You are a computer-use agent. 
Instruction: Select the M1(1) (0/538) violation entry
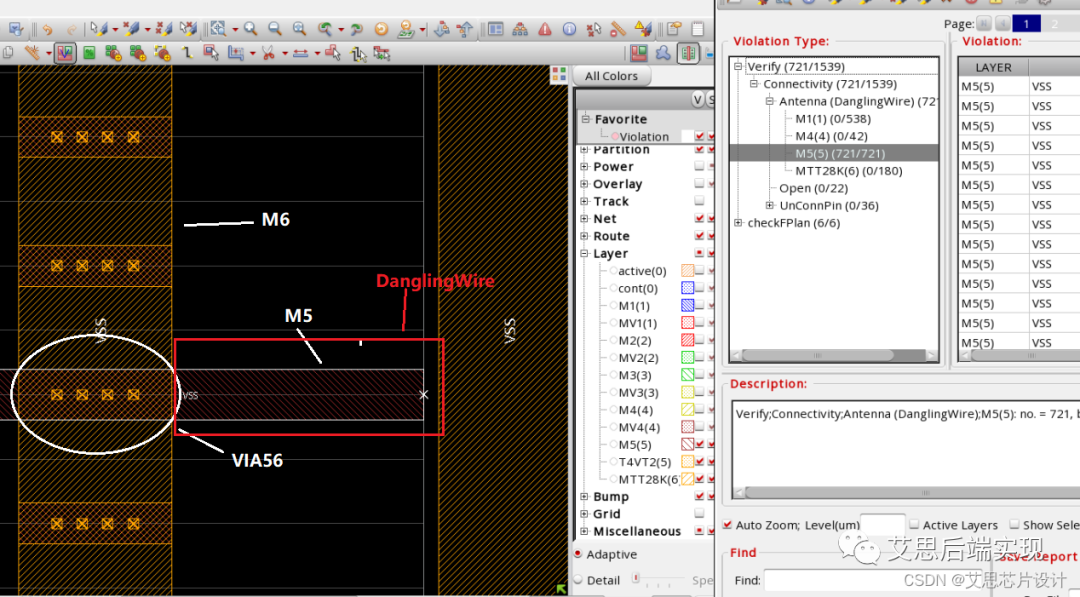coord(835,119)
